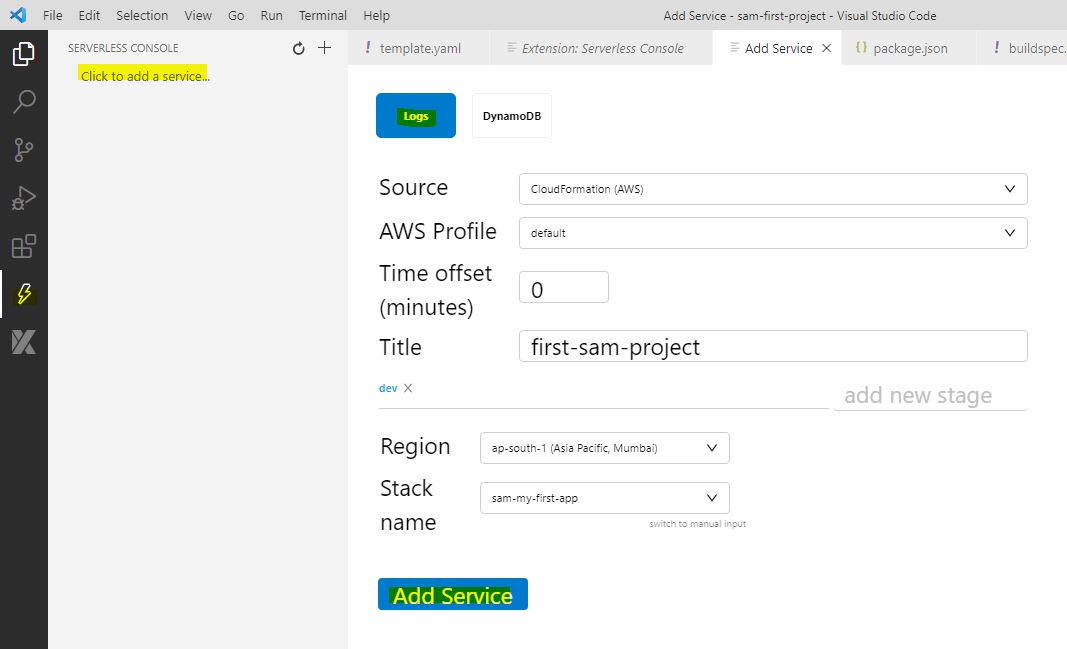Image resolution: width=1067 pixels, height=649 pixels.
Task: Select the DynamoDB service type
Action: (512, 116)
